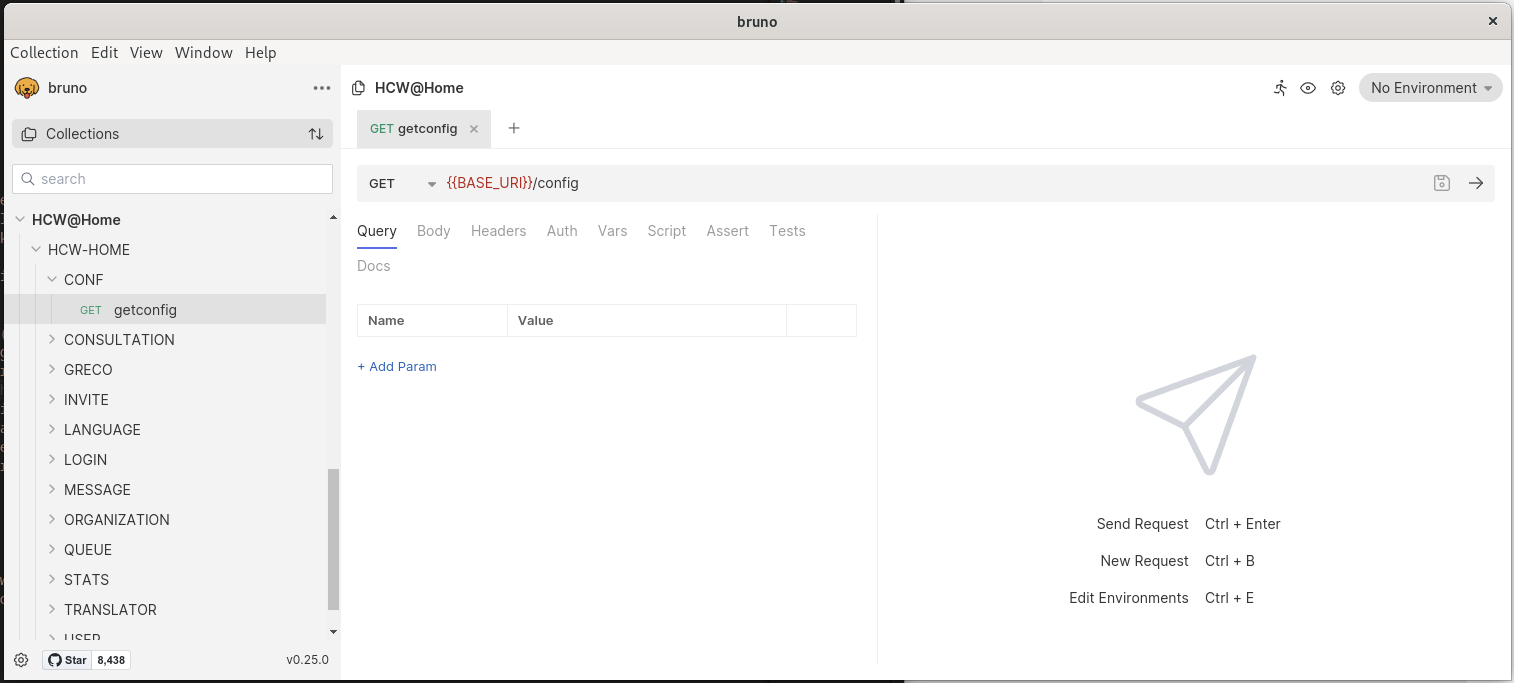
Task: Open the View menu
Action: point(146,53)
